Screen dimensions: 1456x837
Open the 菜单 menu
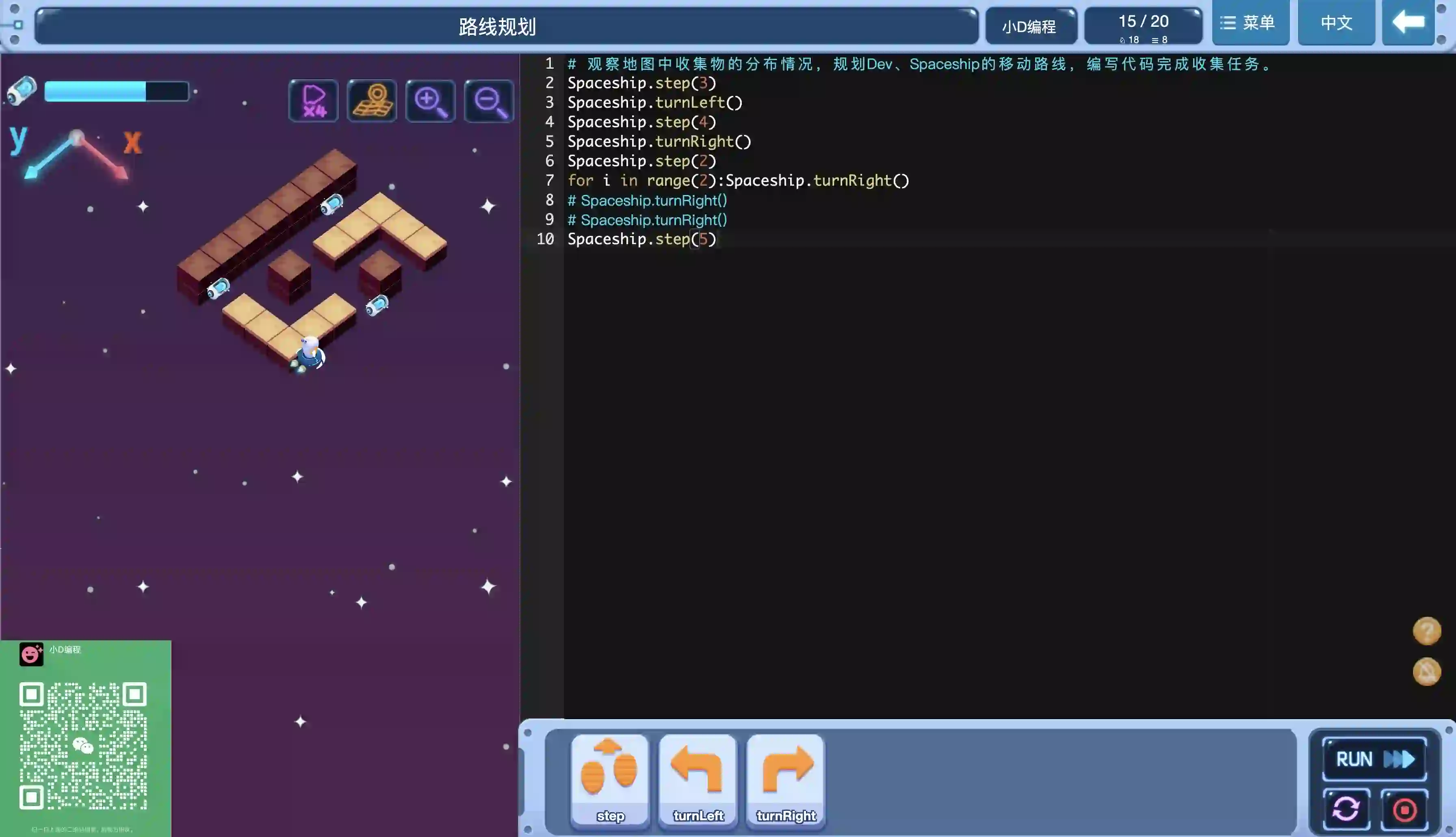pyautogui.click(x=1250, y=23)
